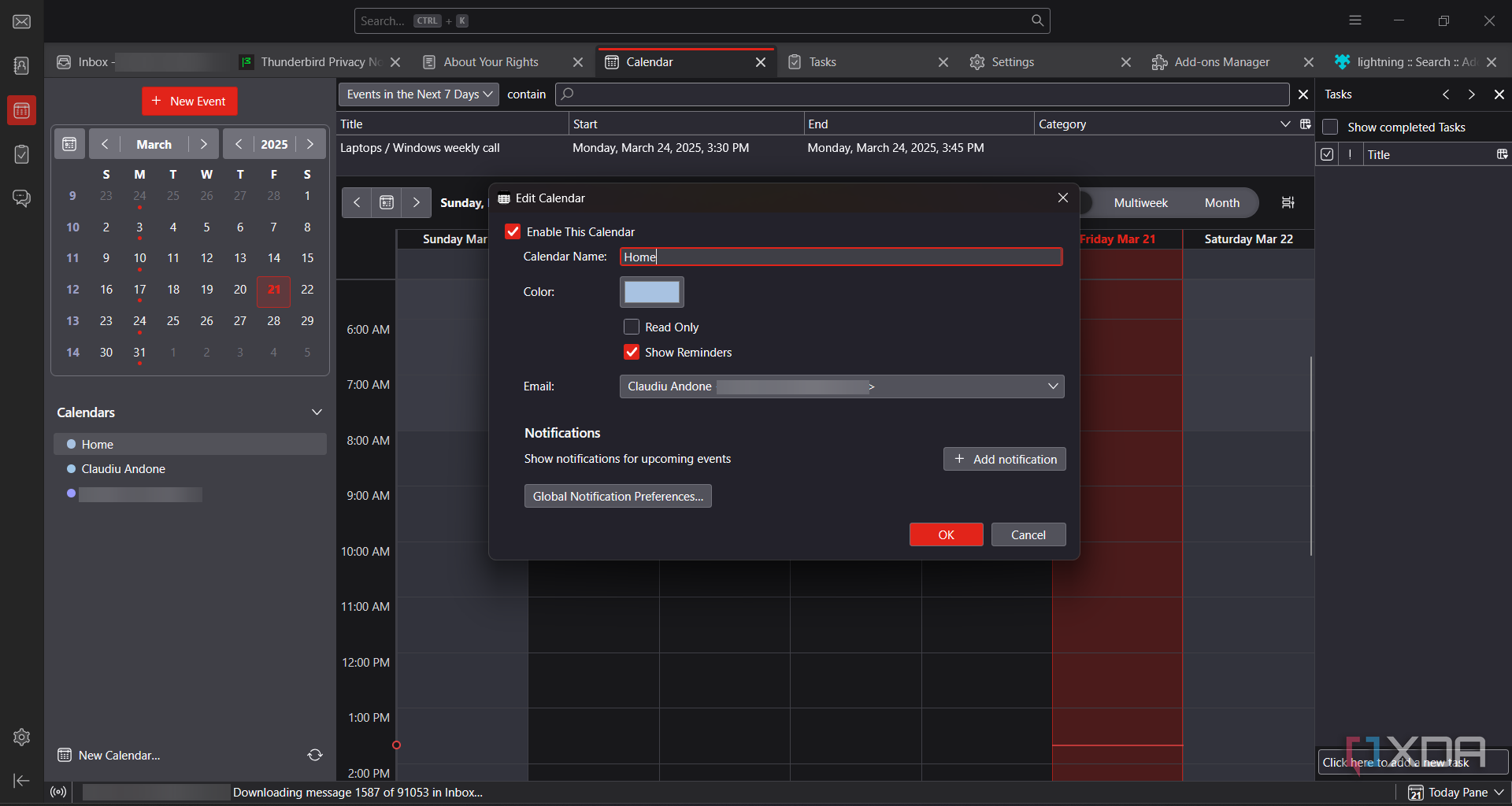Open the Email identity dropdown

[x=842, y=386]
